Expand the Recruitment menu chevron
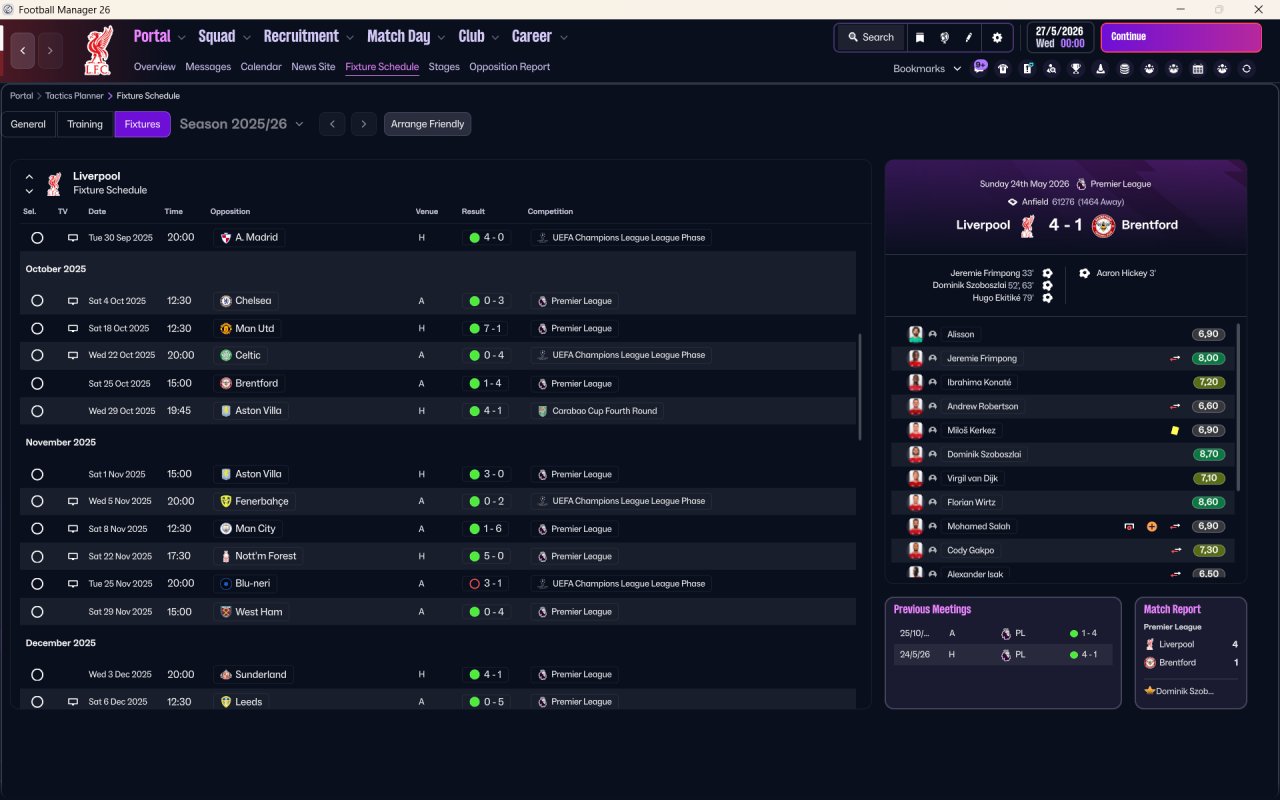 [351, 37]
